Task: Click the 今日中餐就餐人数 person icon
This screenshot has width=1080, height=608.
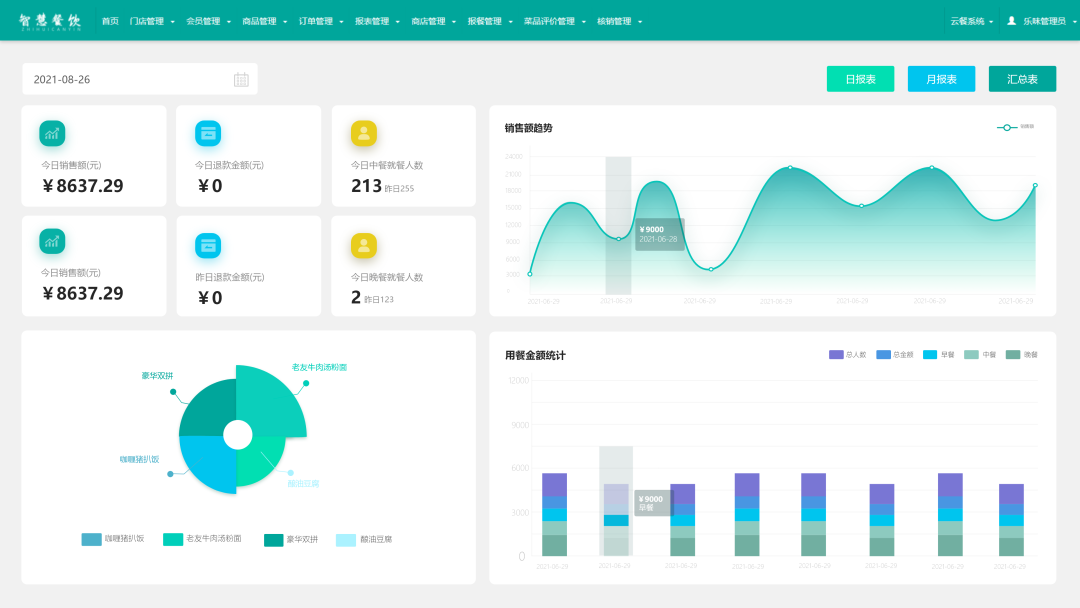Action: [x=364, y=133]
